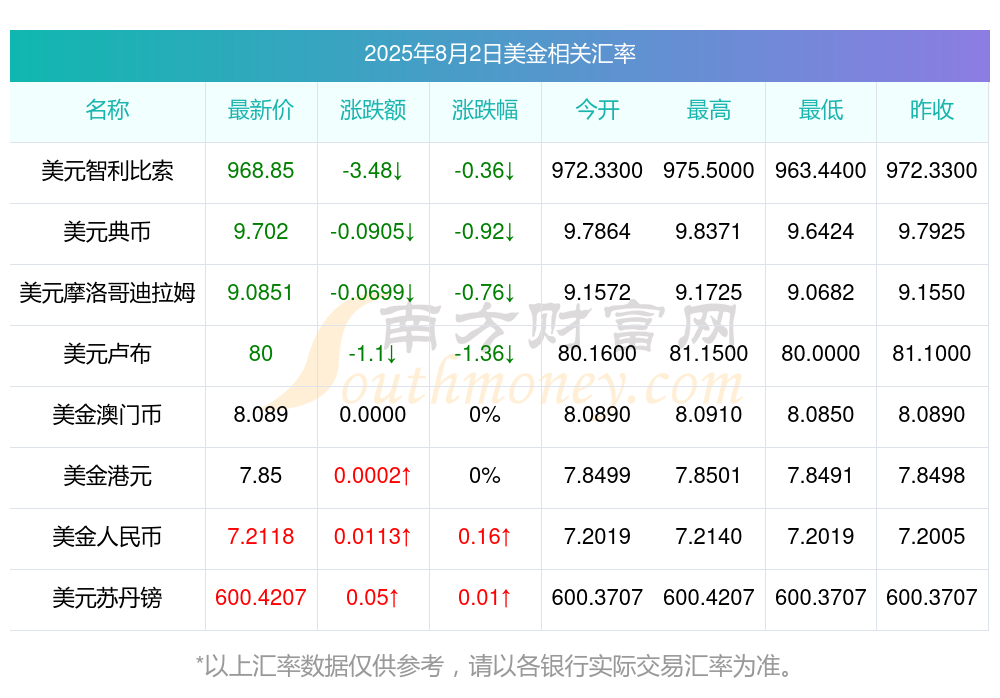Click the previous close 7.8498
The width and height of the screenshot is (1000, 698).
point(932,475)
